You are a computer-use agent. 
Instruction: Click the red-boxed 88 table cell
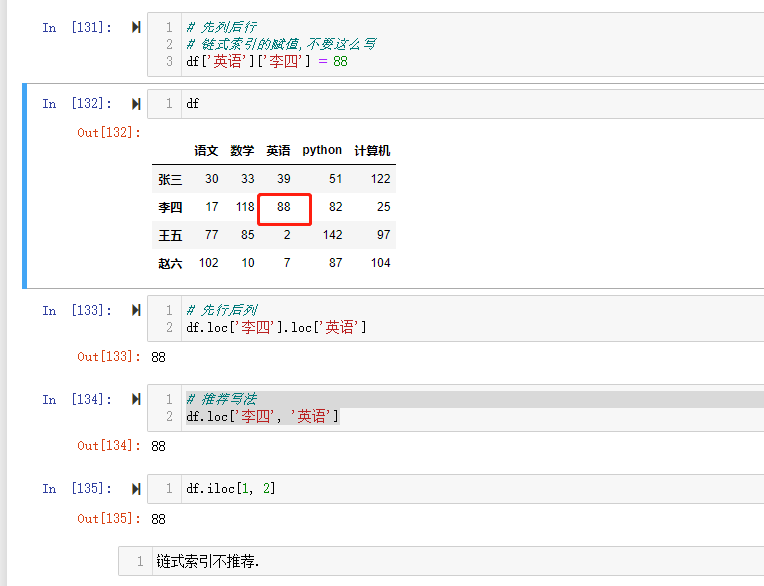284,208
